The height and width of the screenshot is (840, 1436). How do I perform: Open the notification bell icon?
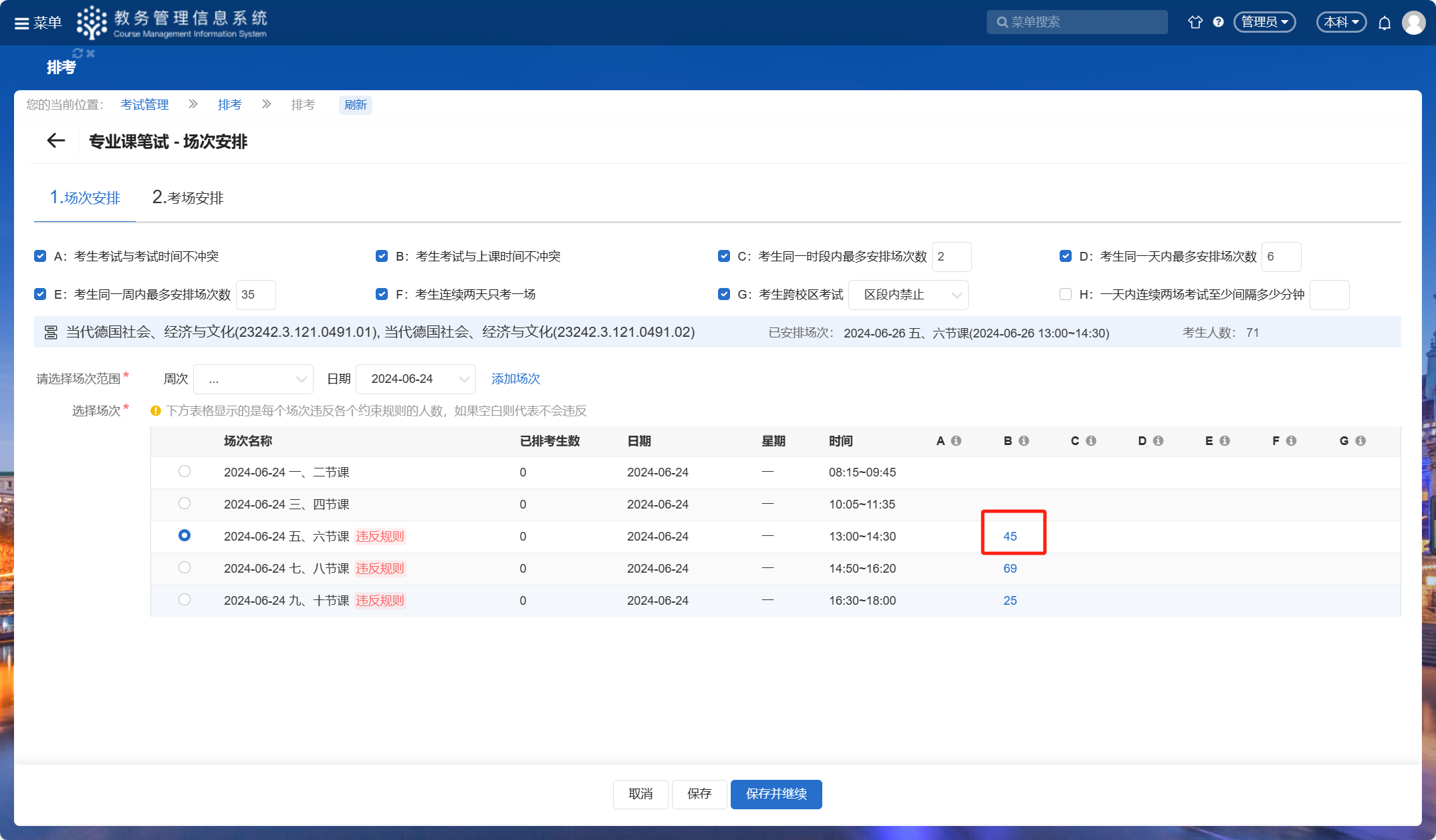coord(1385,23)
